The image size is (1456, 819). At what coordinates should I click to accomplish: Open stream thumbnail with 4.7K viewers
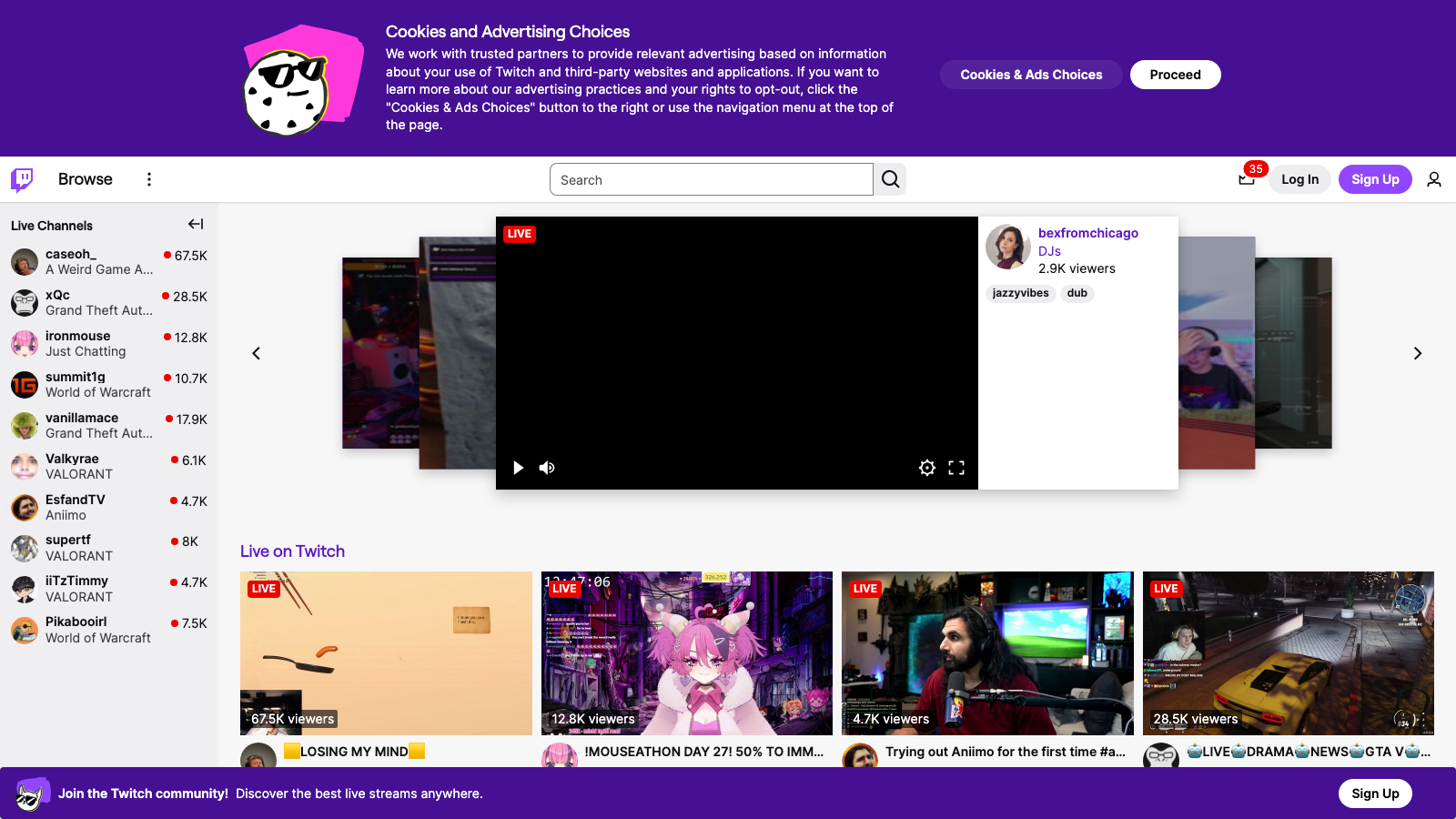[x=987, y=653]
